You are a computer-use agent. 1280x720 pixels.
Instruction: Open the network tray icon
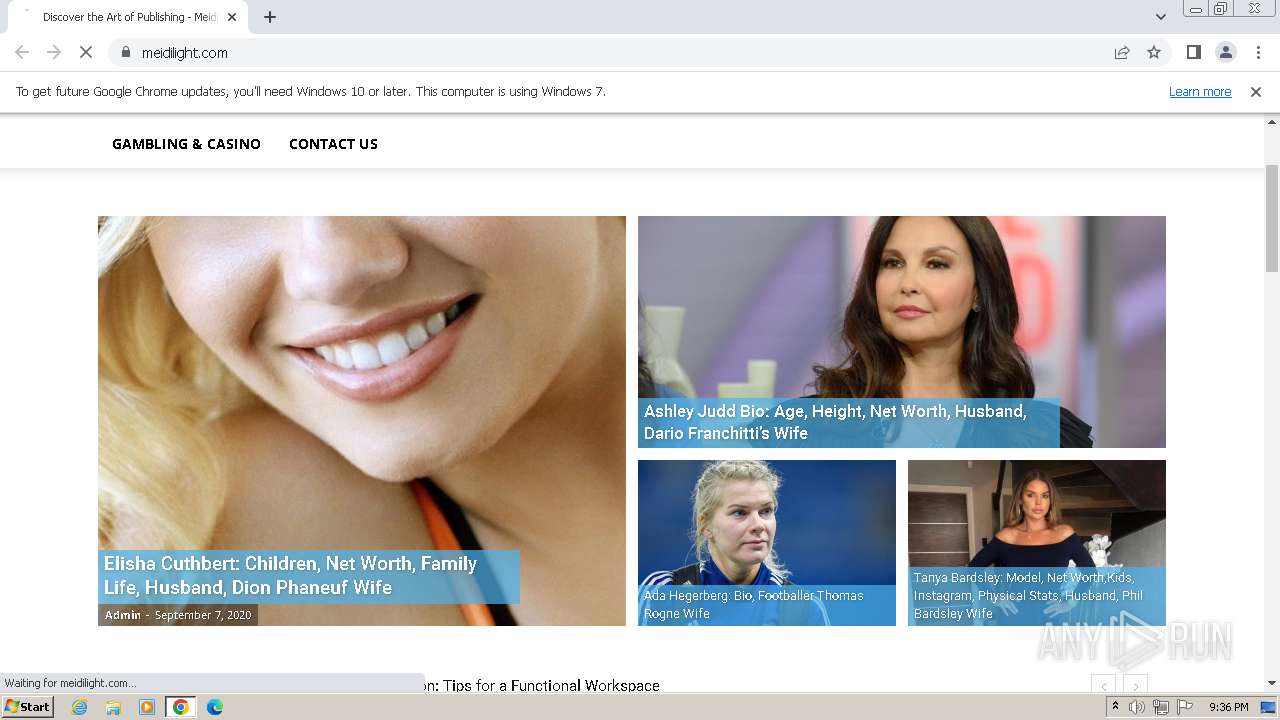point(1161,707)
